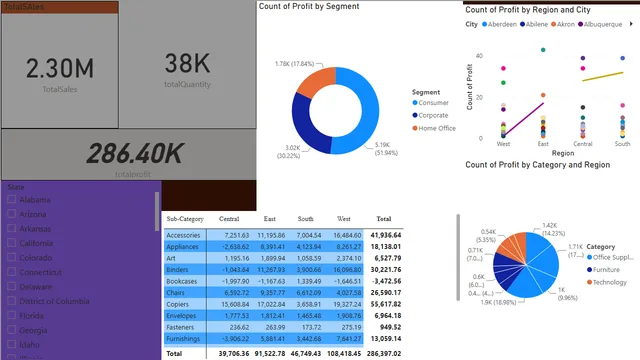The image size is (640, 360).
Task: Sort by the Central column header
Action: click(x=229, y=219)
